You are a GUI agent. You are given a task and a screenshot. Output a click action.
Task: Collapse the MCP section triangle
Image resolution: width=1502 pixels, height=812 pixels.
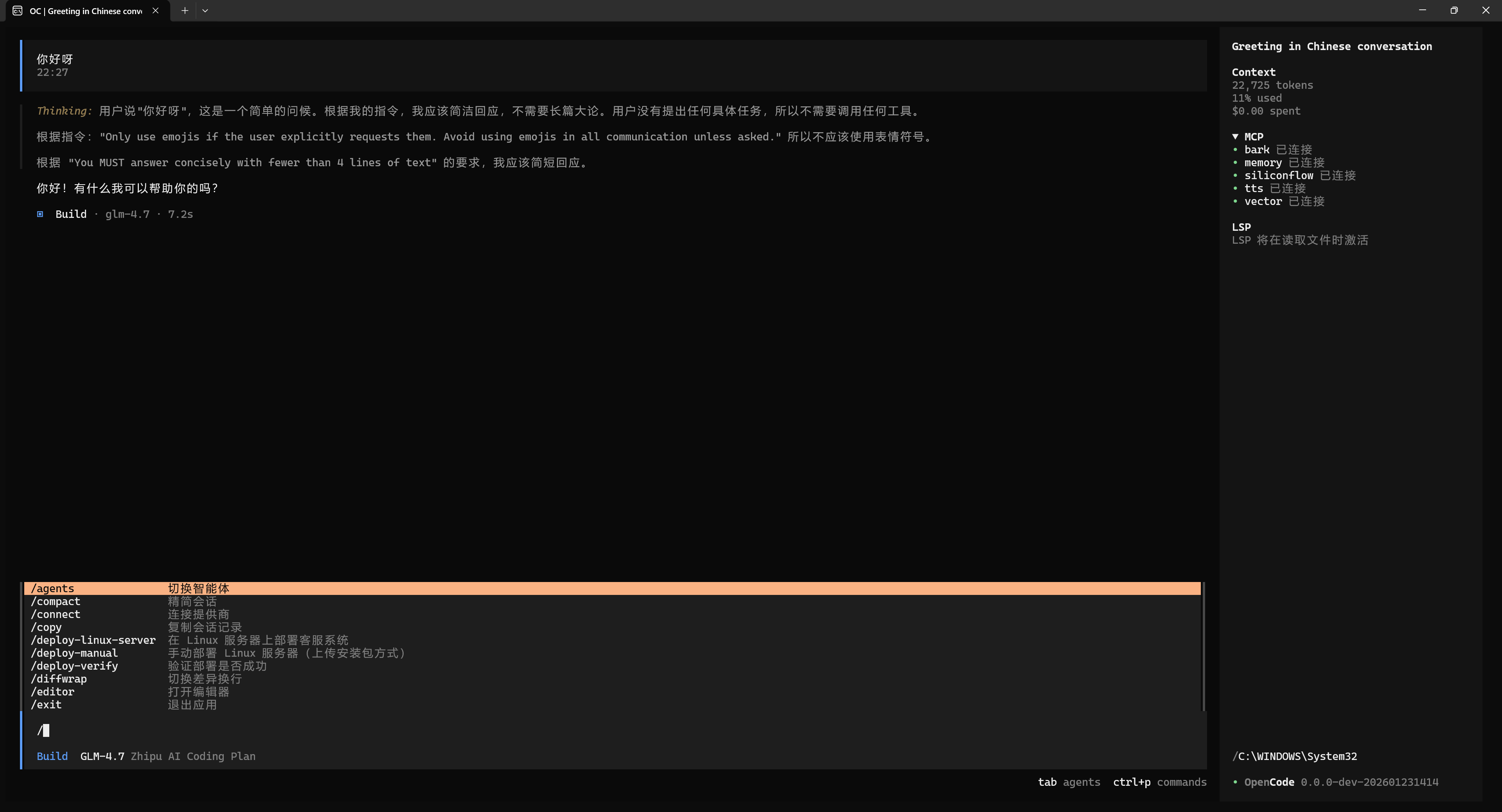coord(1235,137)
